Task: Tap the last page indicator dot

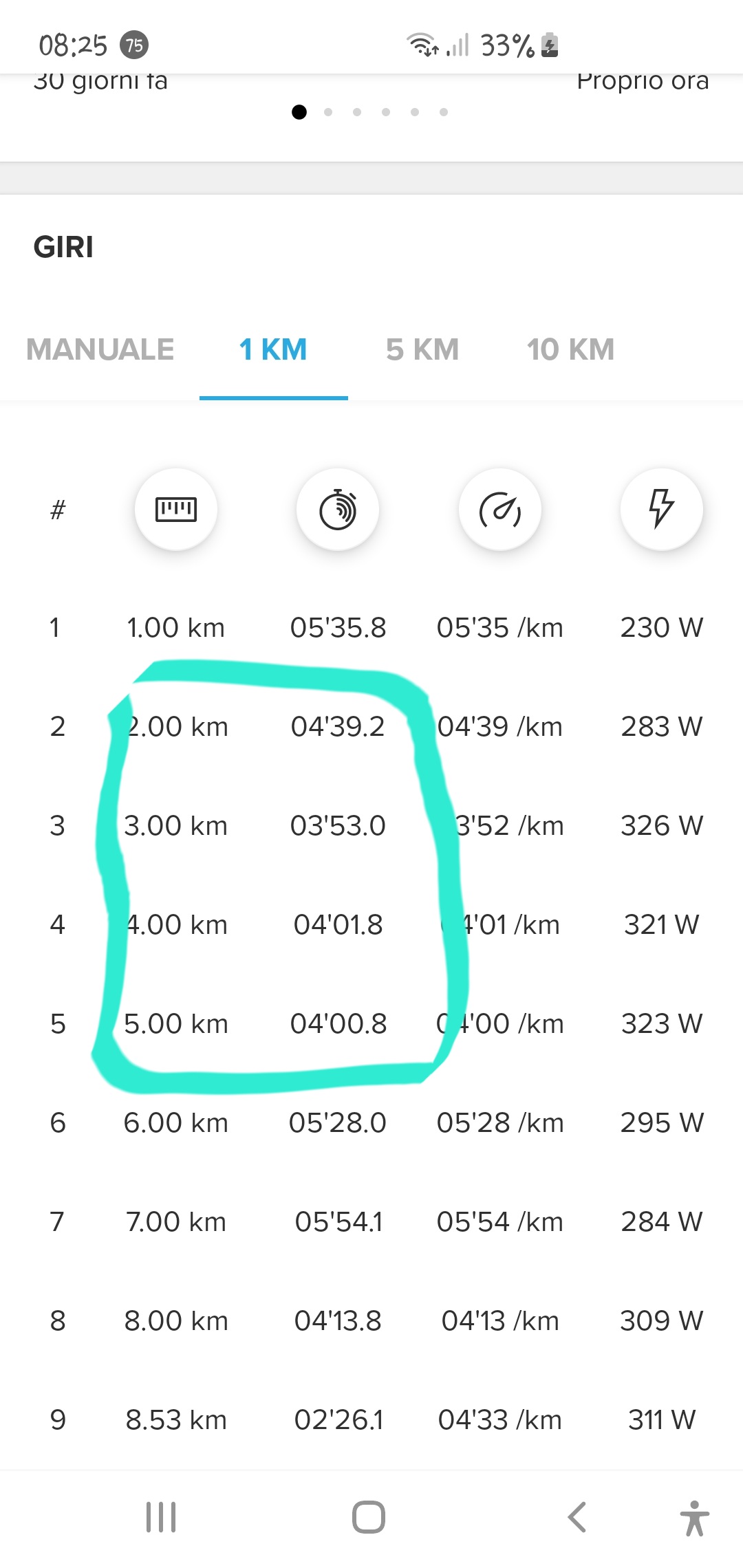Action: pyautogui.click(x=444, y=112)
